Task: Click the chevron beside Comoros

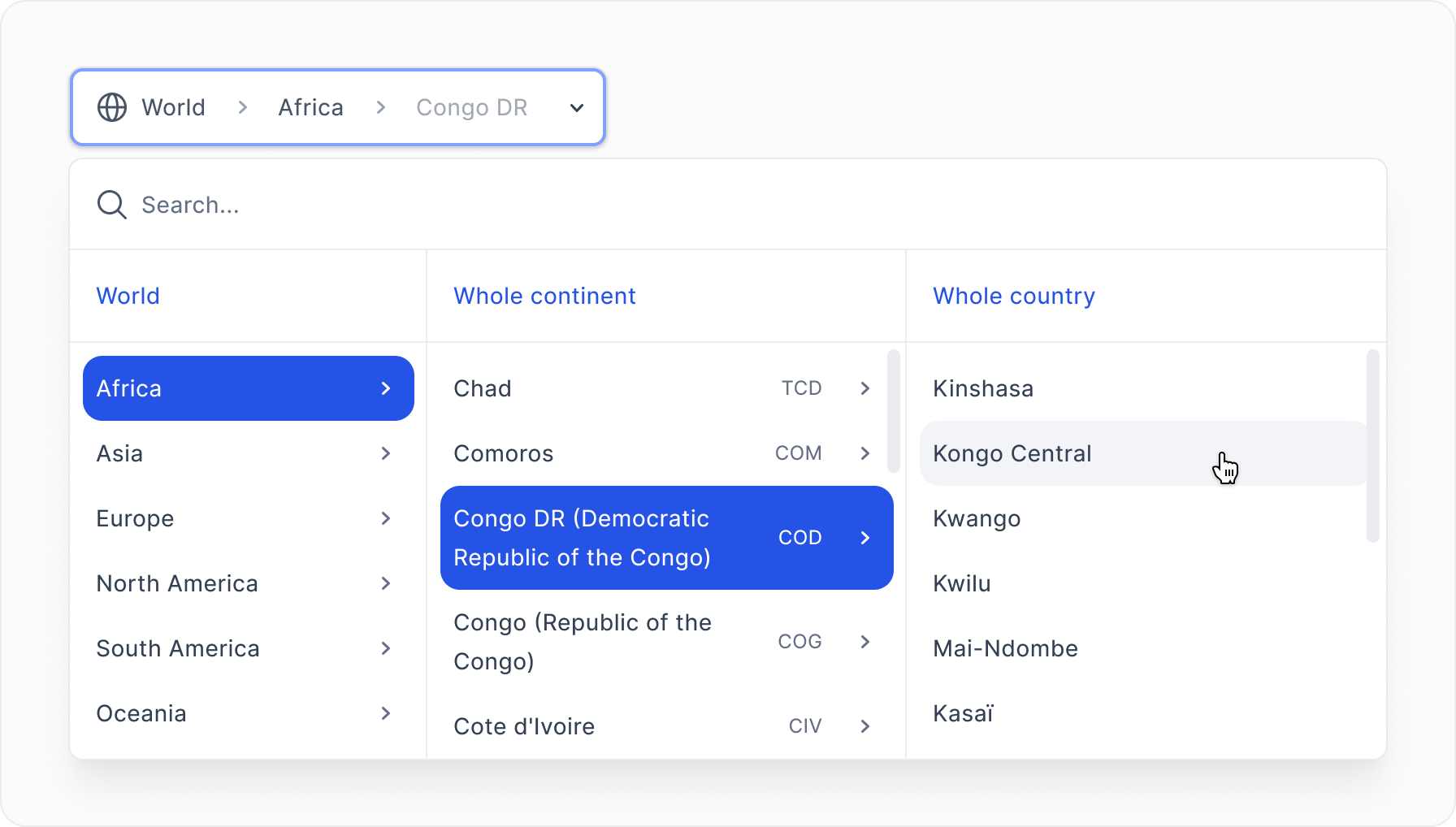Action: tap(864, 453)
